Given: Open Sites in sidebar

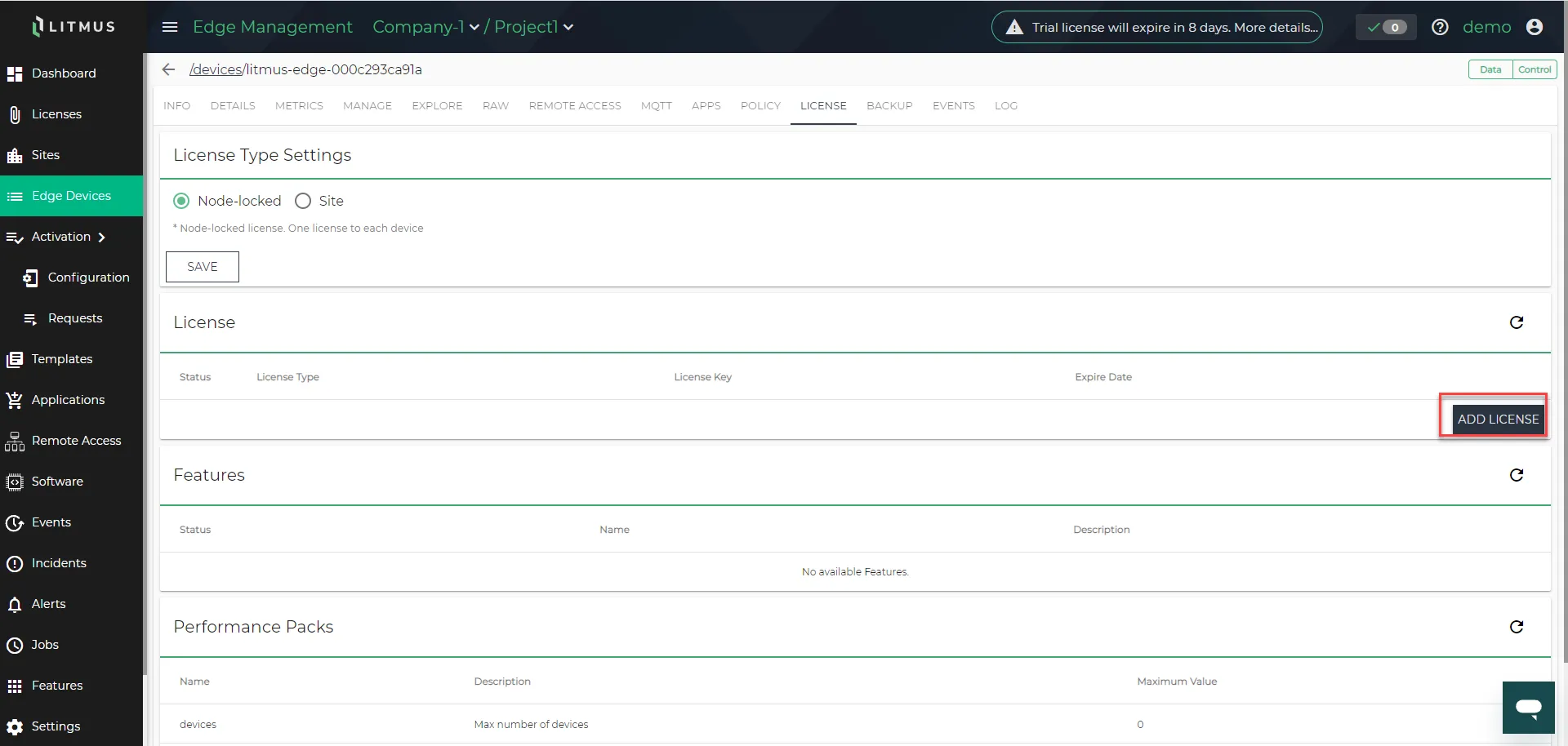Looking at the screenshot, I should click(x=71, y=155).
